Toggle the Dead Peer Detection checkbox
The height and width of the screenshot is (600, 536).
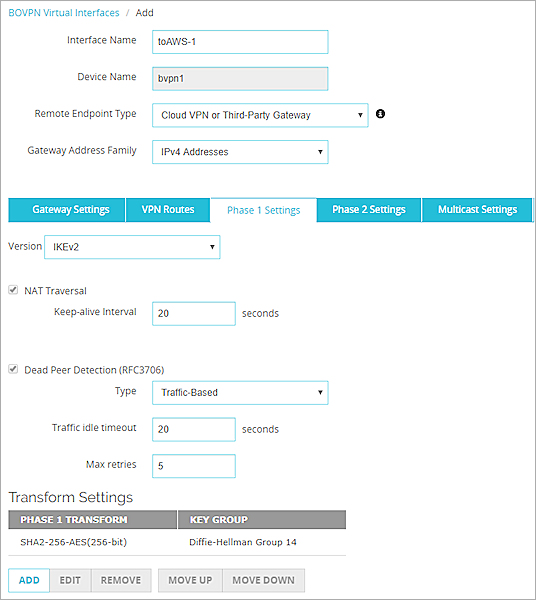pyautogui.click(x=13, y=369)
